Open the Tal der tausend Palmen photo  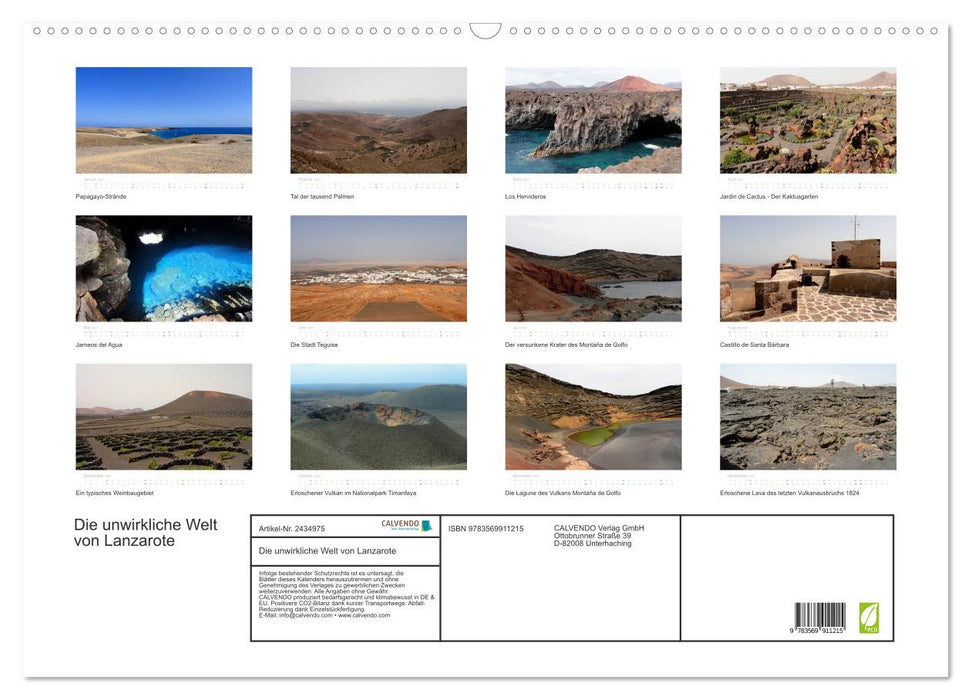[378, 120]
